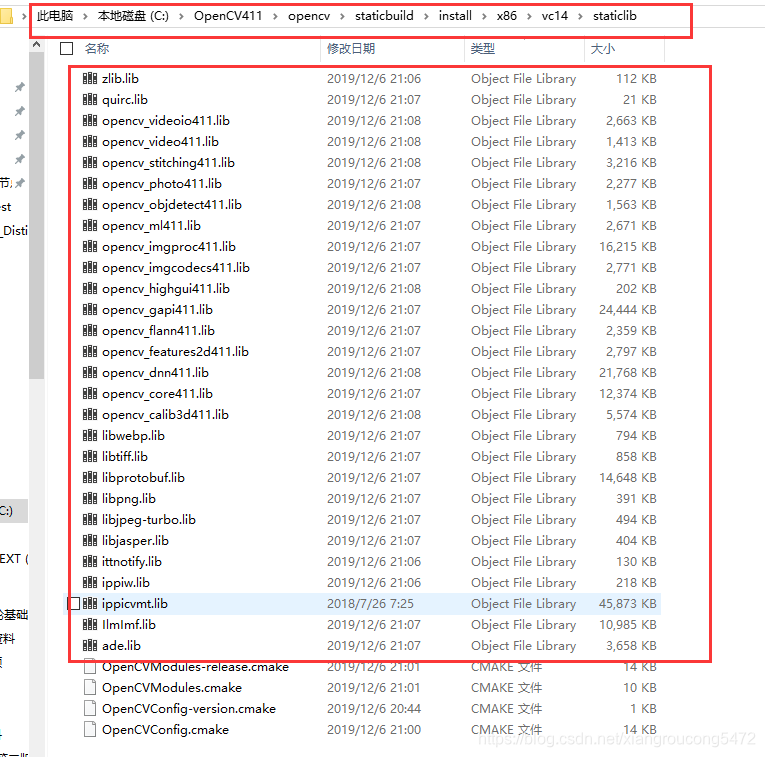This screenshot has height=757, width=765.
Task: Check the box beside ippicvmt.lib
Action: [73, 603]
